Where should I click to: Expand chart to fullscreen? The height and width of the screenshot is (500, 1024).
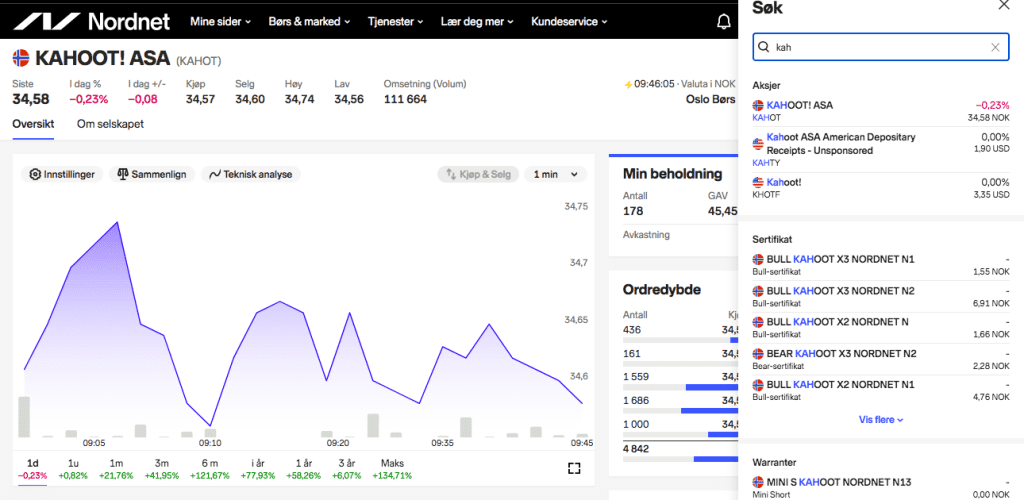(x=574, y=468)
